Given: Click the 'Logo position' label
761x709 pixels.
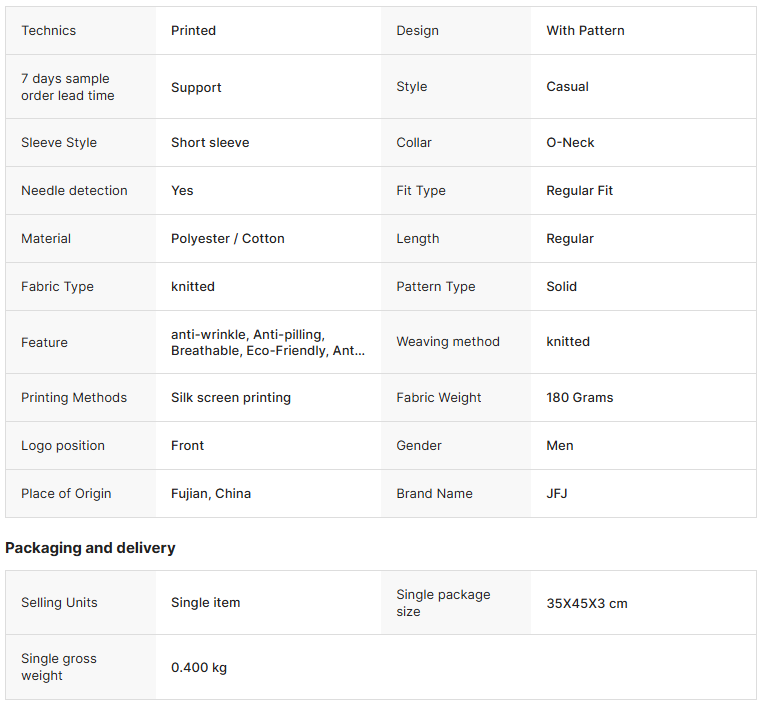Looking at the screenshot, I should pos(62,446).
